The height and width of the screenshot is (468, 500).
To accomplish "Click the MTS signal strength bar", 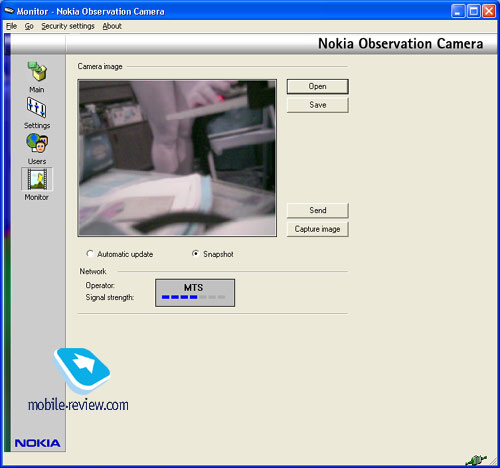I will [194, 297].
